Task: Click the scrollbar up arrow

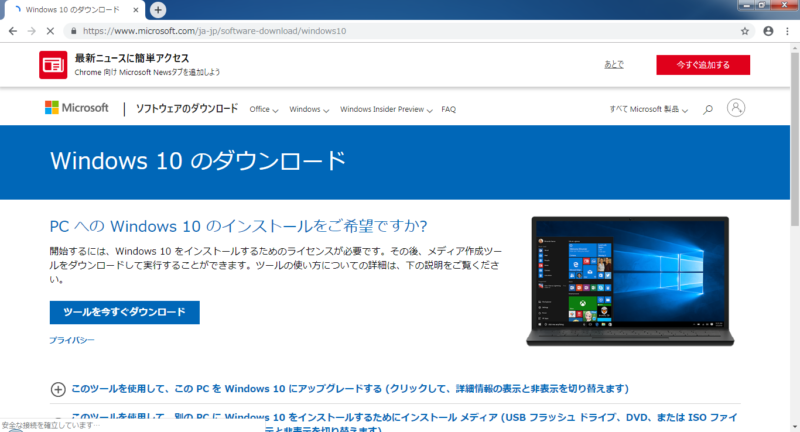Action: click(795, 48)
